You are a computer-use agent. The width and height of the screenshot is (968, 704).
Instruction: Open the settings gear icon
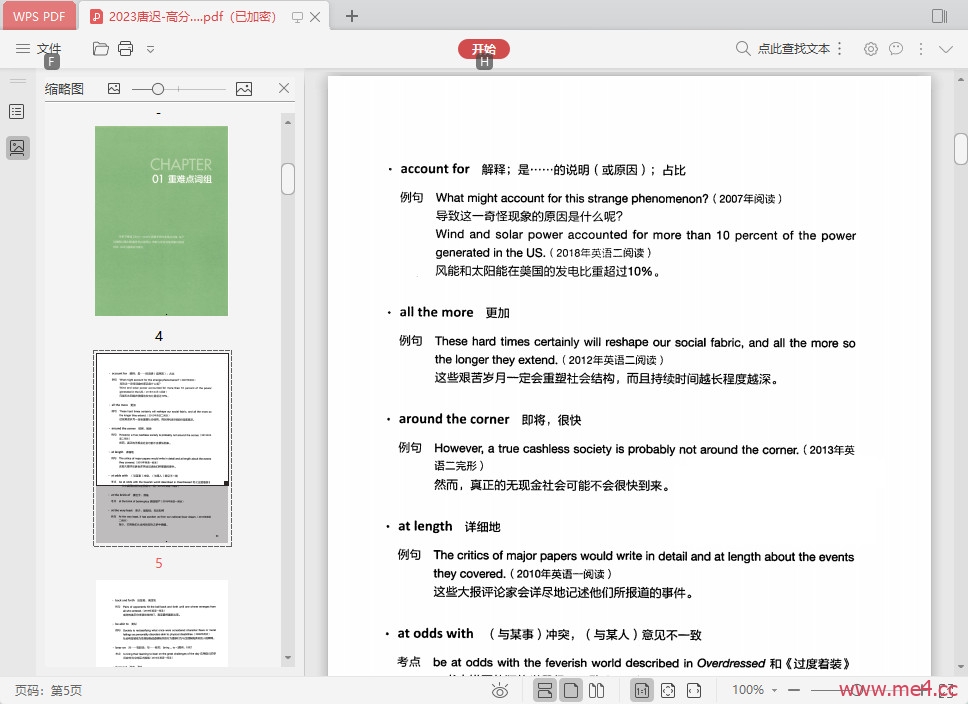tap(870, 49)
